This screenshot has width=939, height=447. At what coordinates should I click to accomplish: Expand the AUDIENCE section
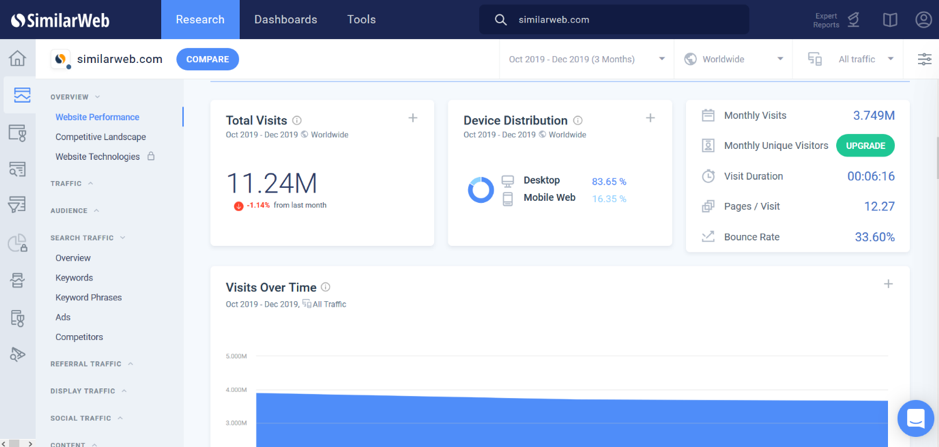(x=75, y=211)
